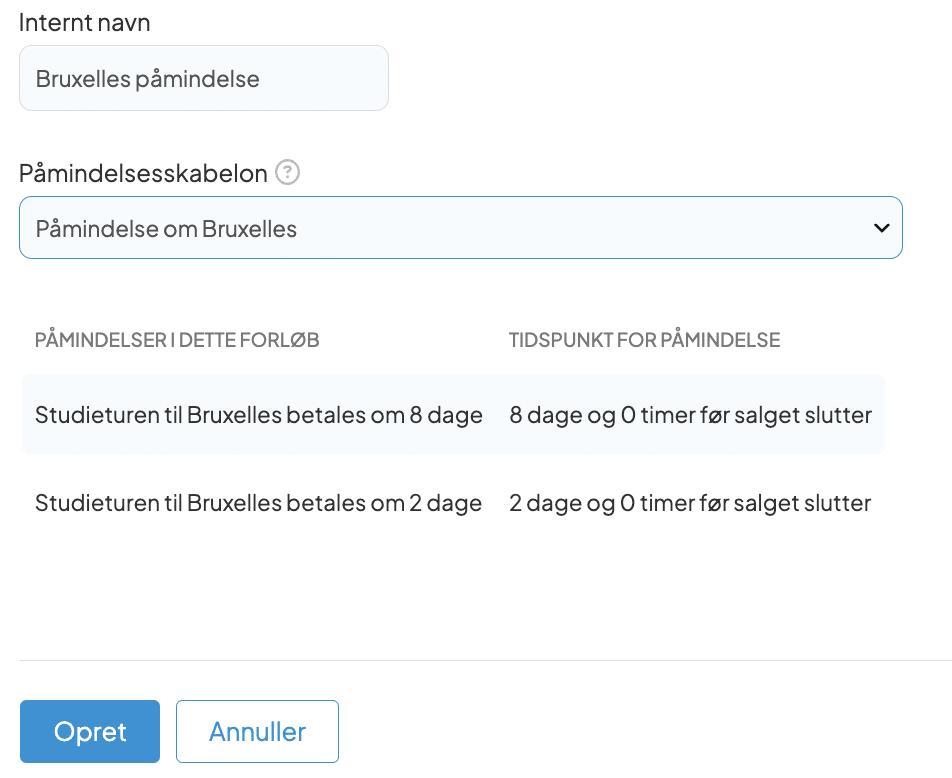Click the "2 dage og 0 timer" timing cell
The image size is (952, 778).
(690, 503)
